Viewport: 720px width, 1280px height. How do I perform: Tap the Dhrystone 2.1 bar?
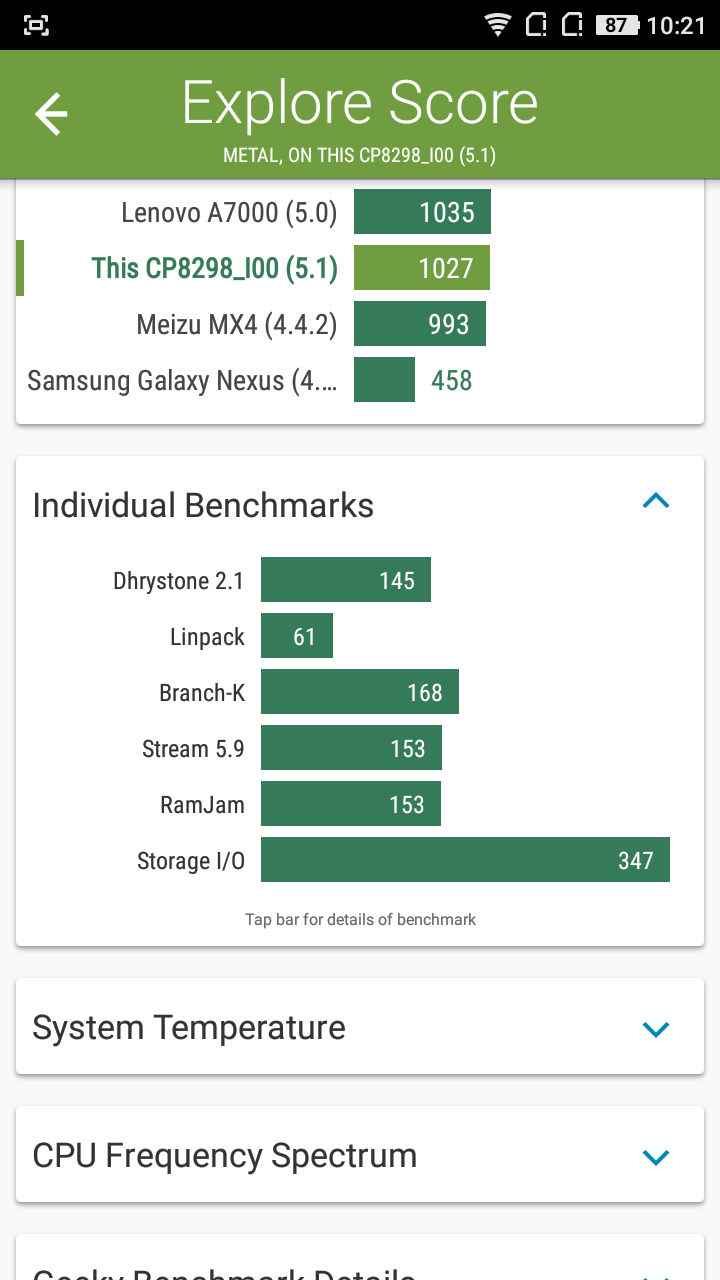pyautogui.click(x=345, y=581)
